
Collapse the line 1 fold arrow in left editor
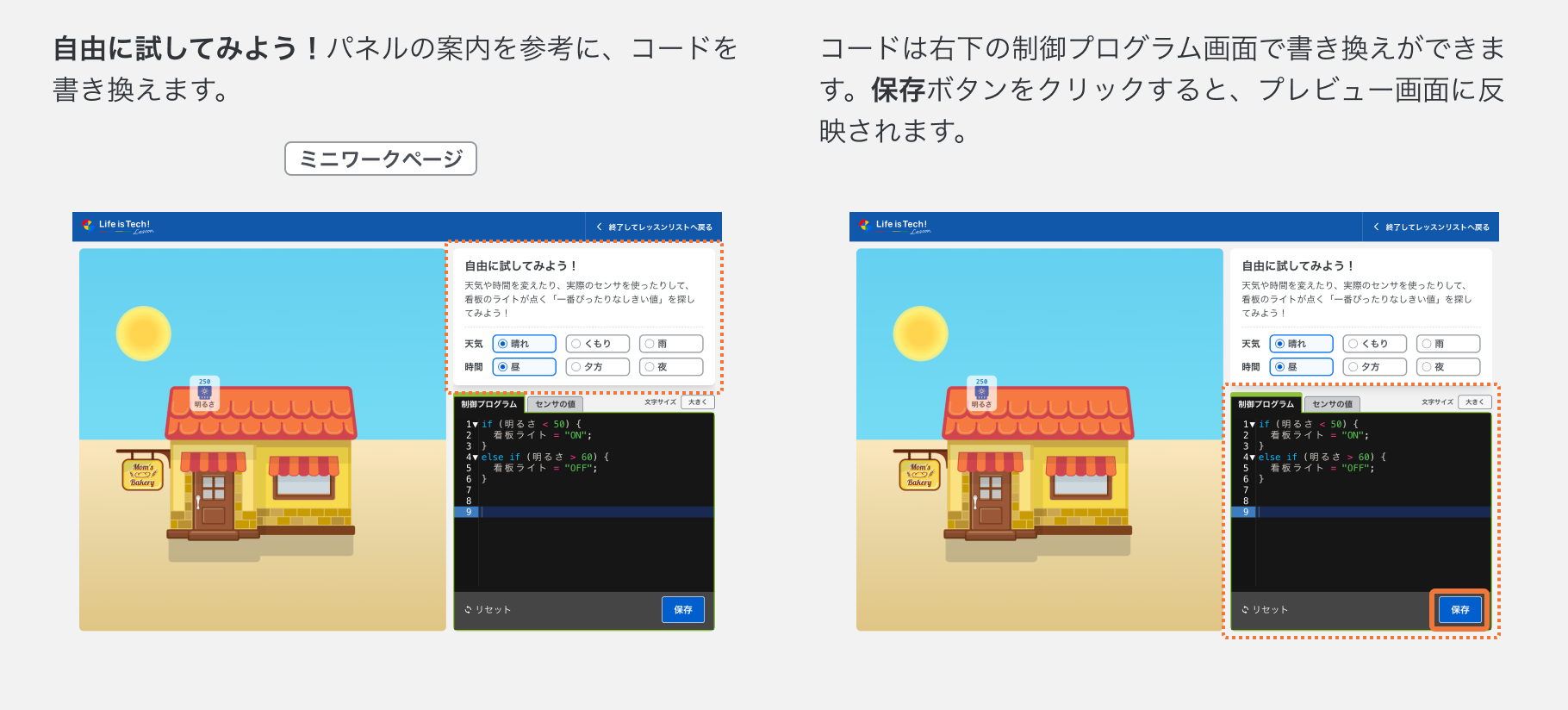click(476, 425)
